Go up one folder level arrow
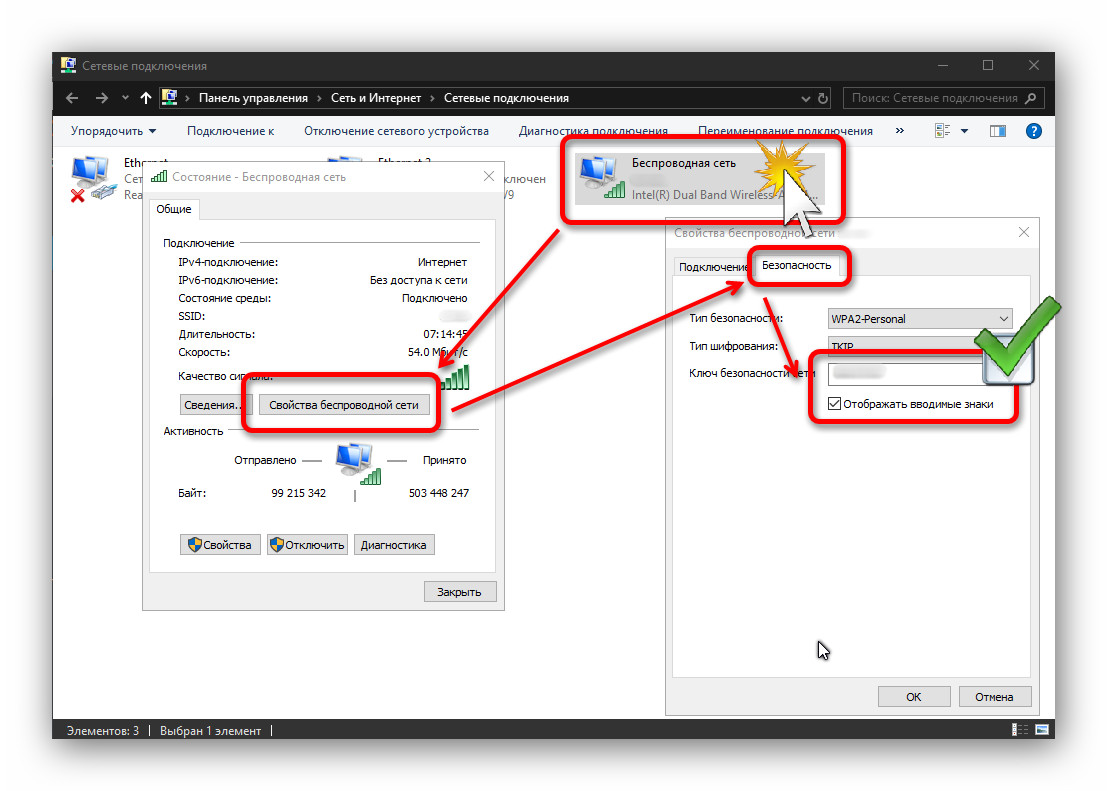 [x=145, y=98]
